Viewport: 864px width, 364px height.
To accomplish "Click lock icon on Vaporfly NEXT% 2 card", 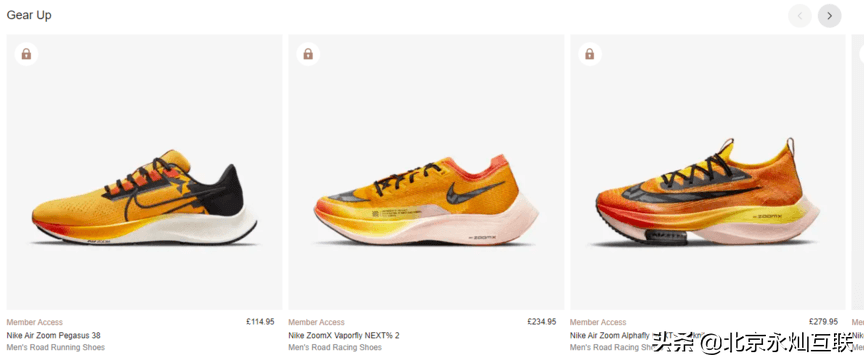I will [308, 54].
